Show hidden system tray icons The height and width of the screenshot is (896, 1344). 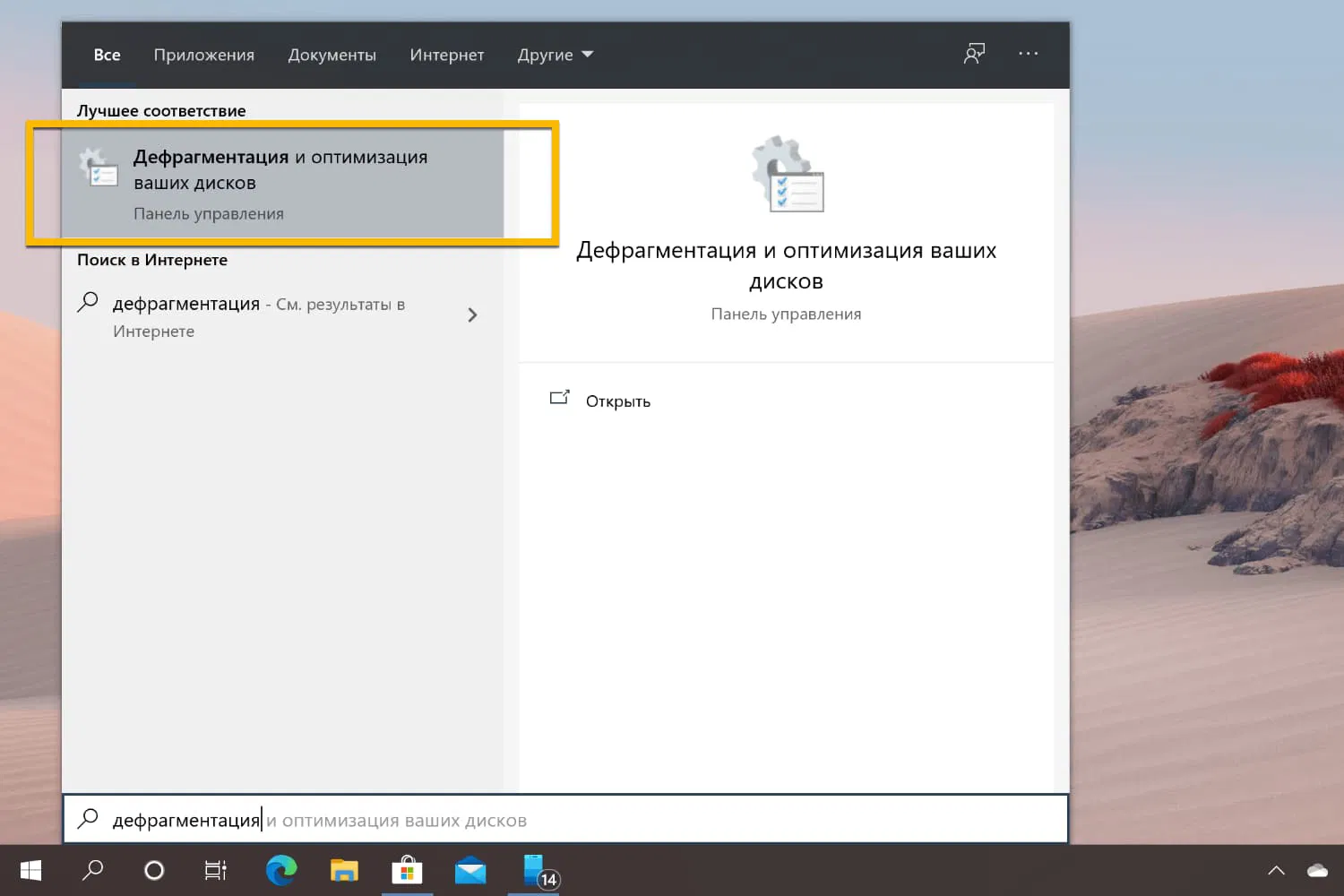pyautogui.click(x=1277, y=870)
